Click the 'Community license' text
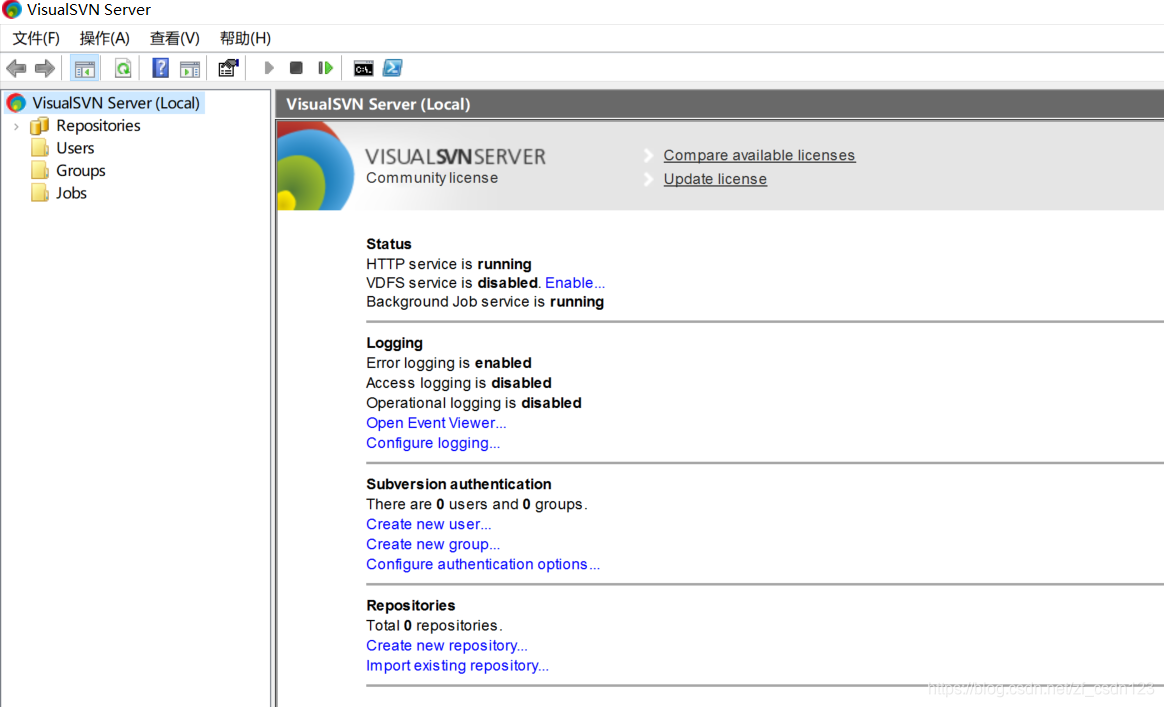1164x707 pixels. tap(432, 177)
